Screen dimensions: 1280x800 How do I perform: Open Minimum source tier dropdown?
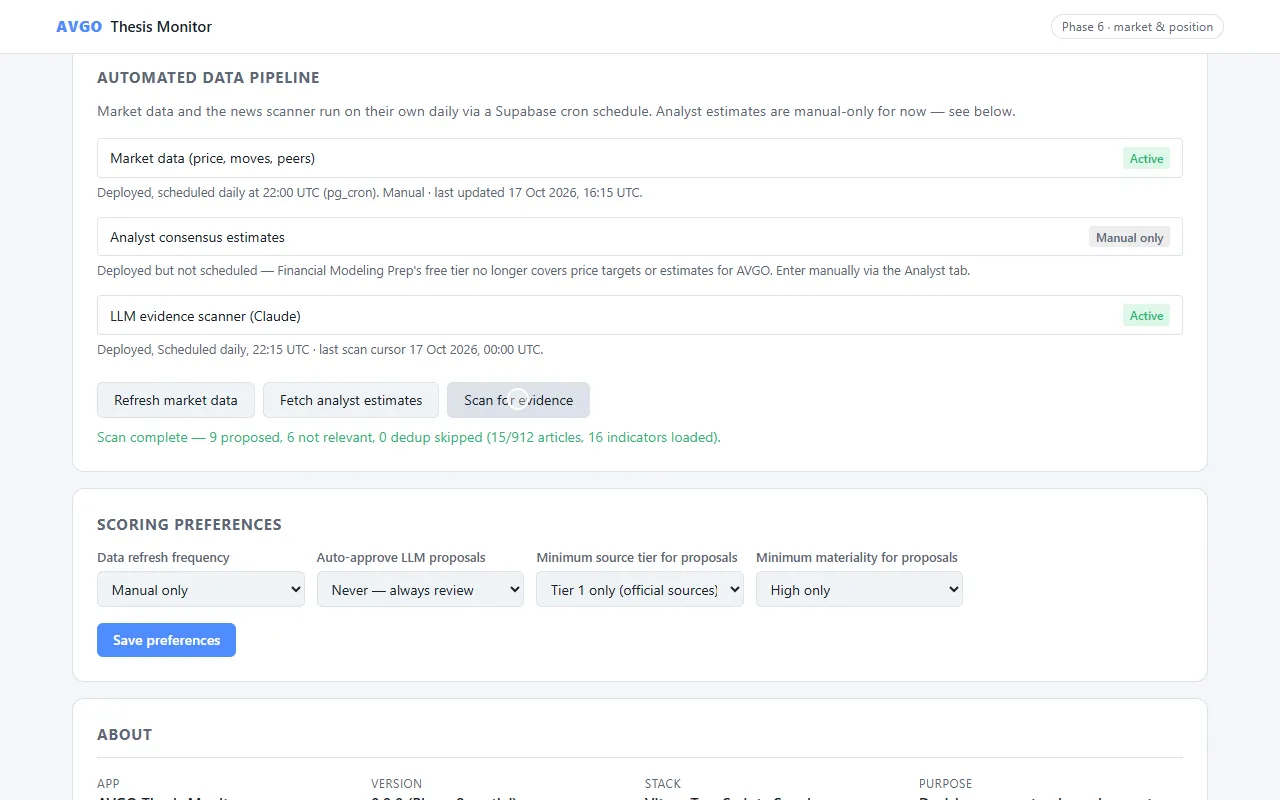tap(640, 589)
